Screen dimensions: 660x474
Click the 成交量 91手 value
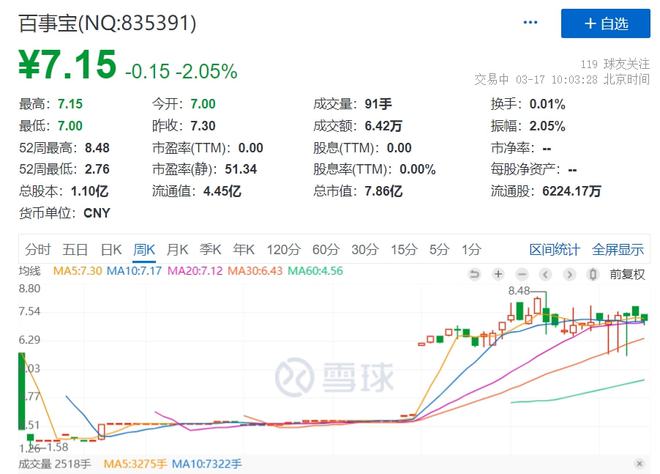pyautogui.click(x=352, y=104)
